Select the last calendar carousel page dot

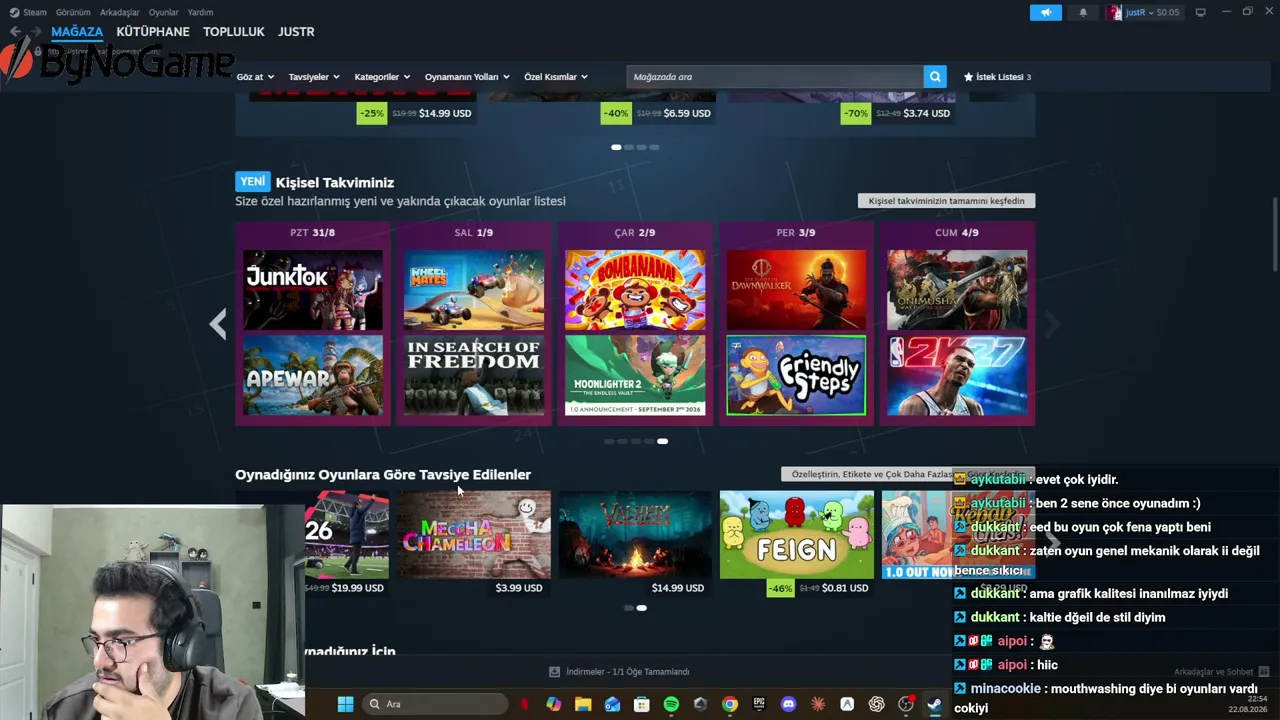662,441
